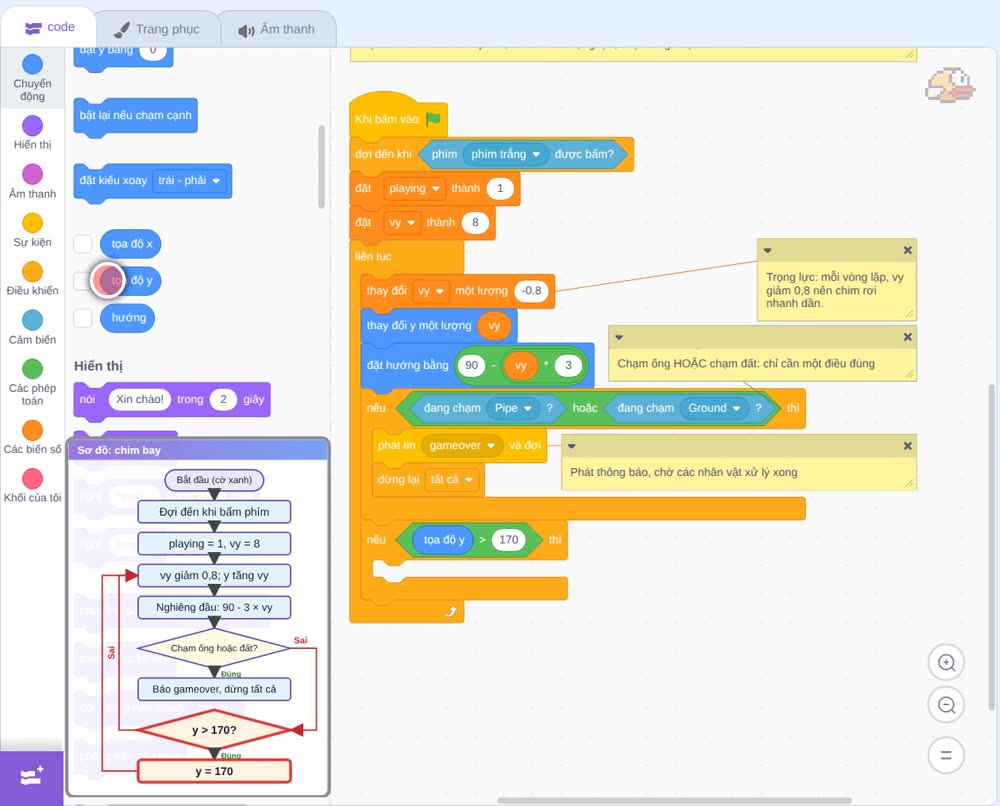Image resolution: width=1000 pixels, height=806 pixels.
Task: Close the 'Phát thông báo' comment
Action: pyautogui.click(x=908, y=446)
